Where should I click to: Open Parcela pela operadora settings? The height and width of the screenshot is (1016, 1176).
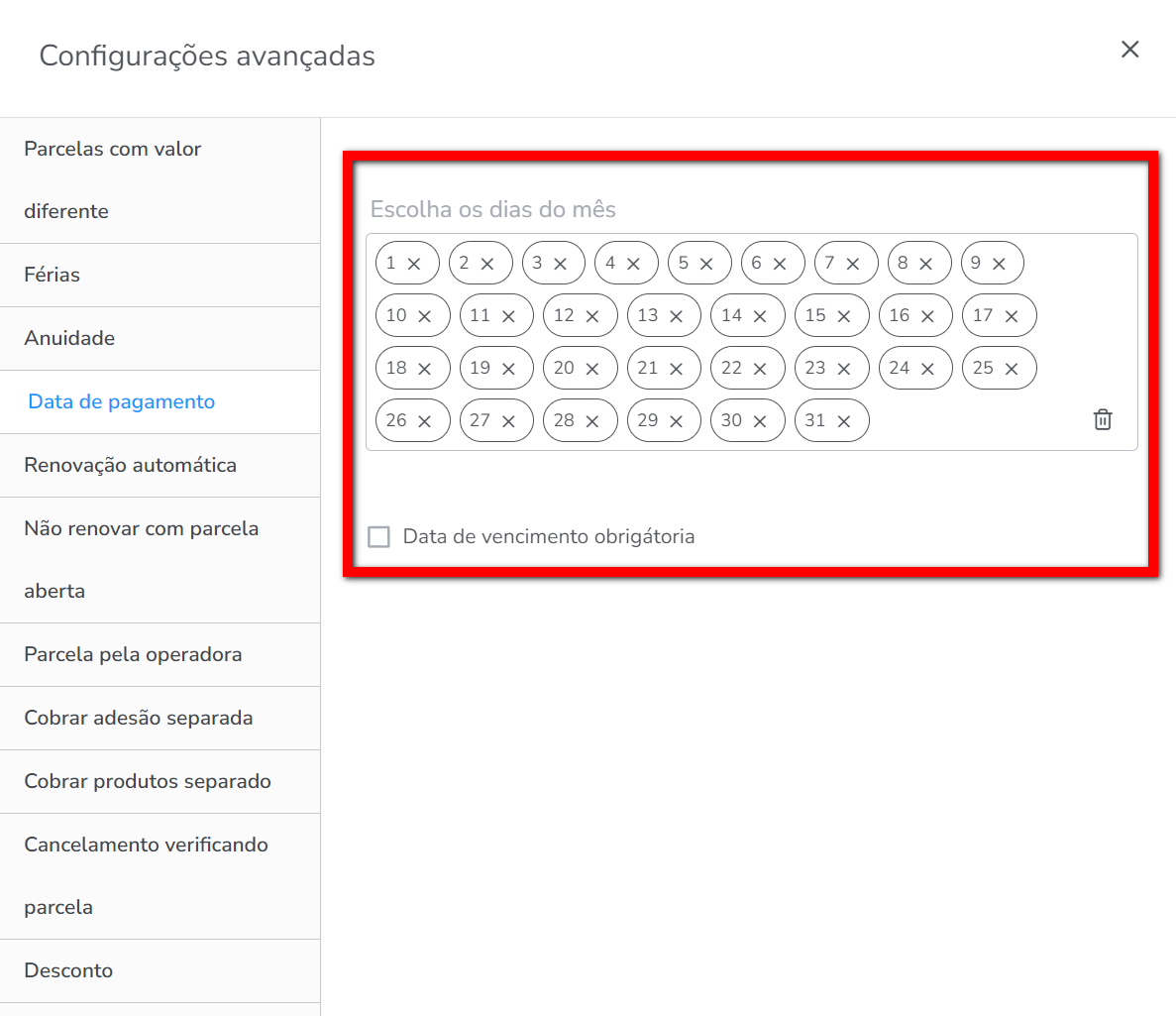tap(133, 654)
